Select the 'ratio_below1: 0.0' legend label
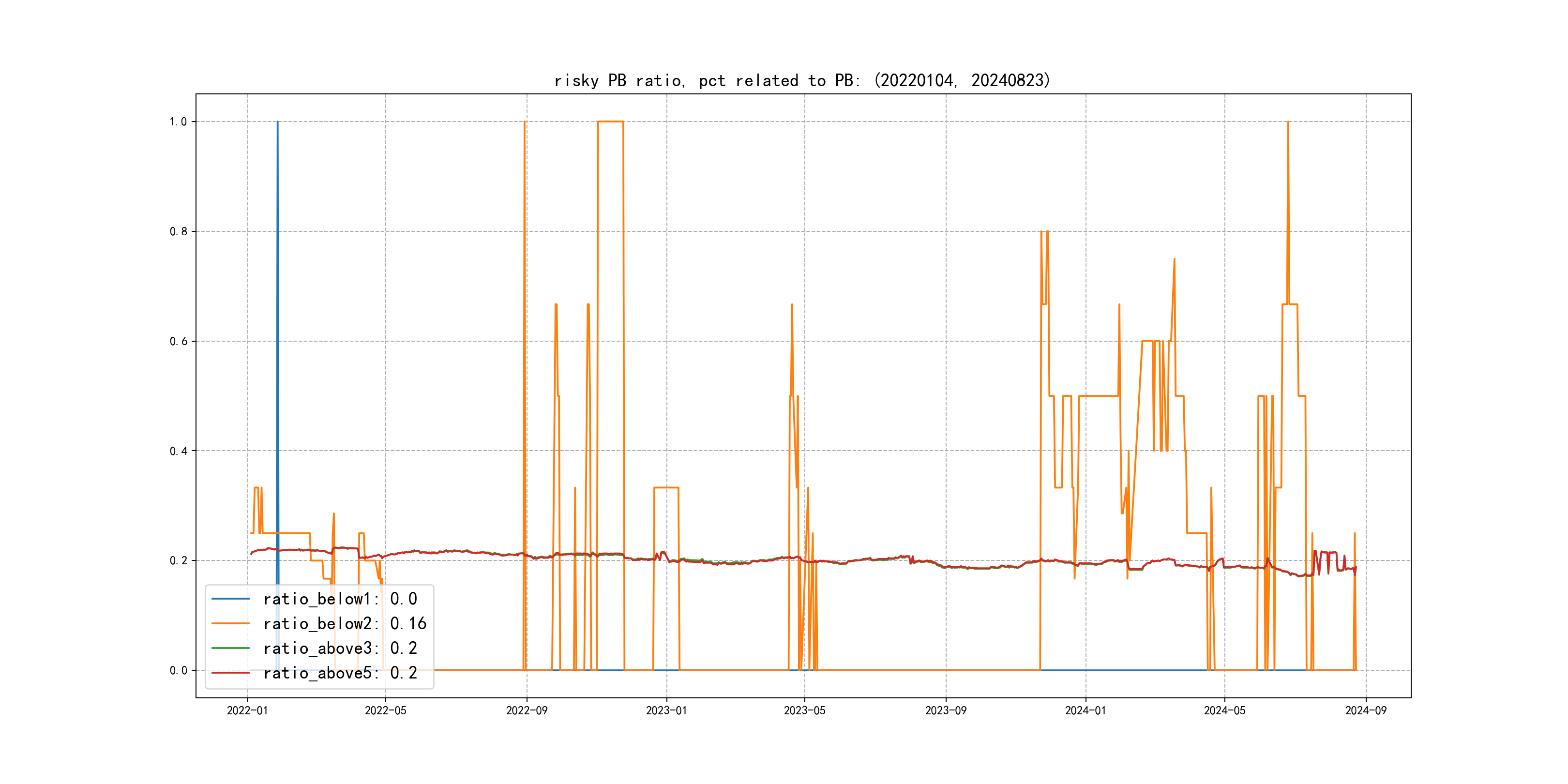 pos(340,599)
